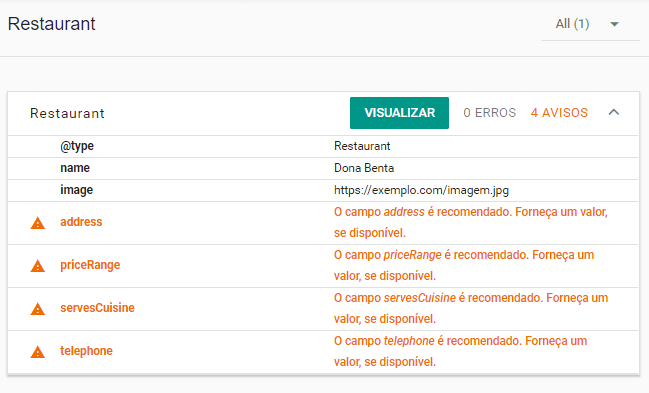Screen dimensions: 649x393
Task: Click the large Restaurant page heading
Action: coord(52,24)
